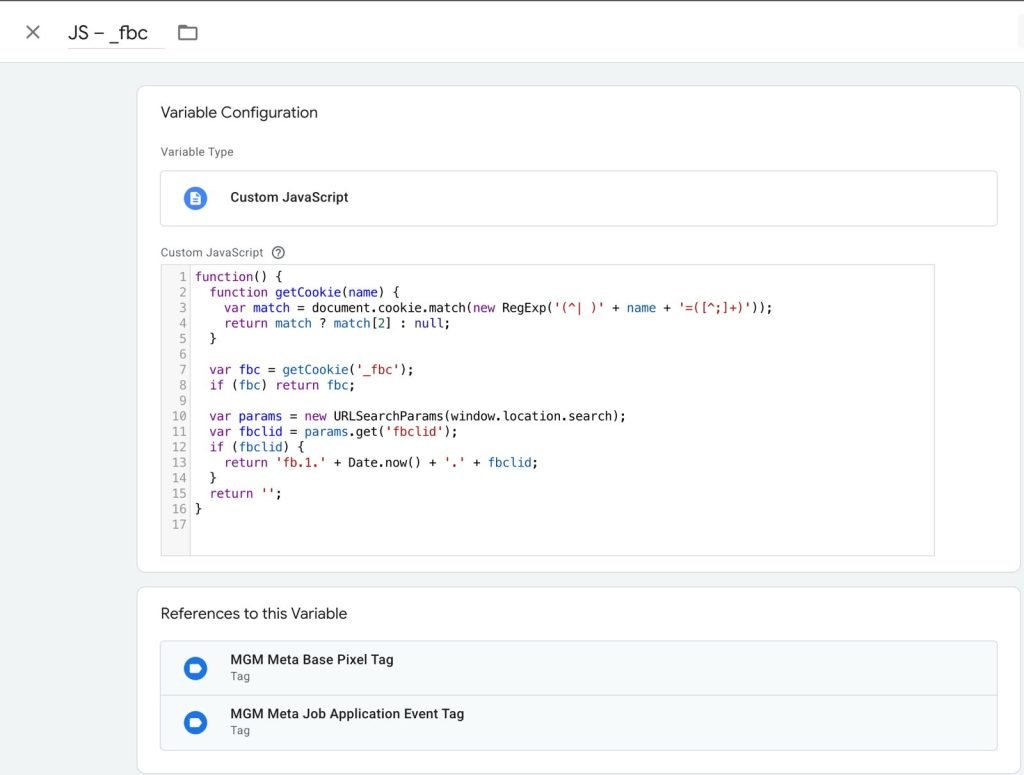The height and width of the screenshot is (775, 1024).
Task: Click the line with new URLSearchParams
Action: tap(417, 416)
